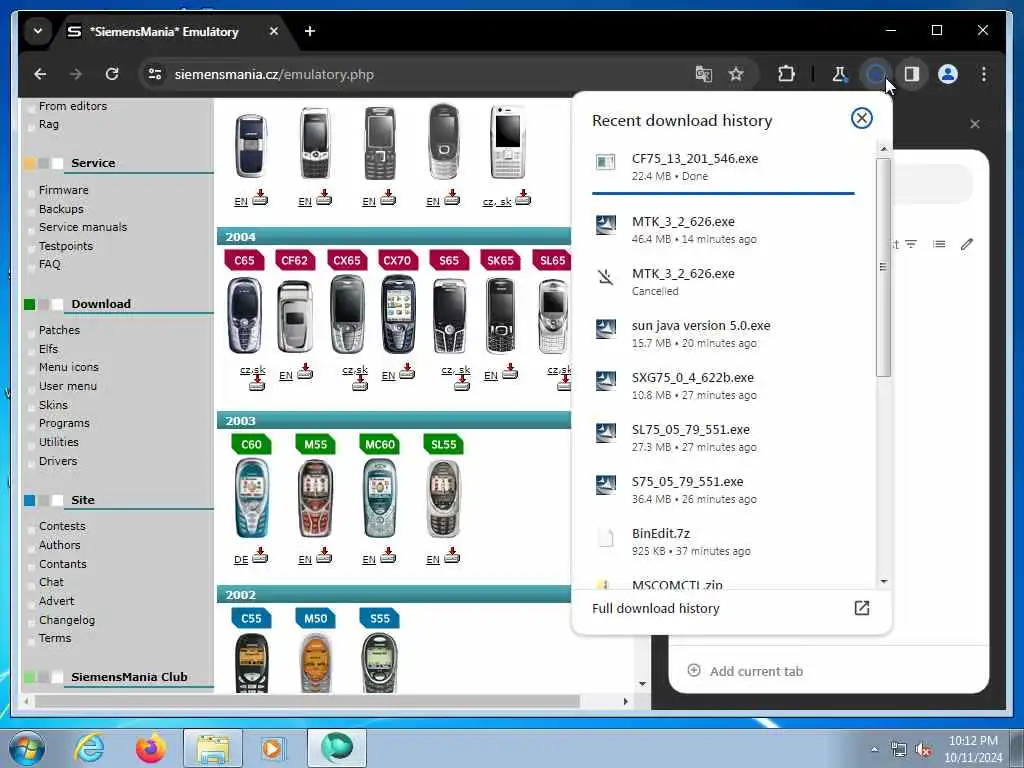The height and width of the screenshot is (768, 1024).
Task: Open the first MTK_3_2_626.exe 46.4 MB download
Action: click(723, 230)
